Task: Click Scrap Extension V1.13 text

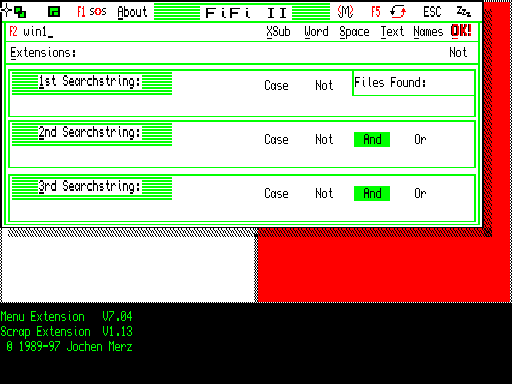Action: point(66,331)
